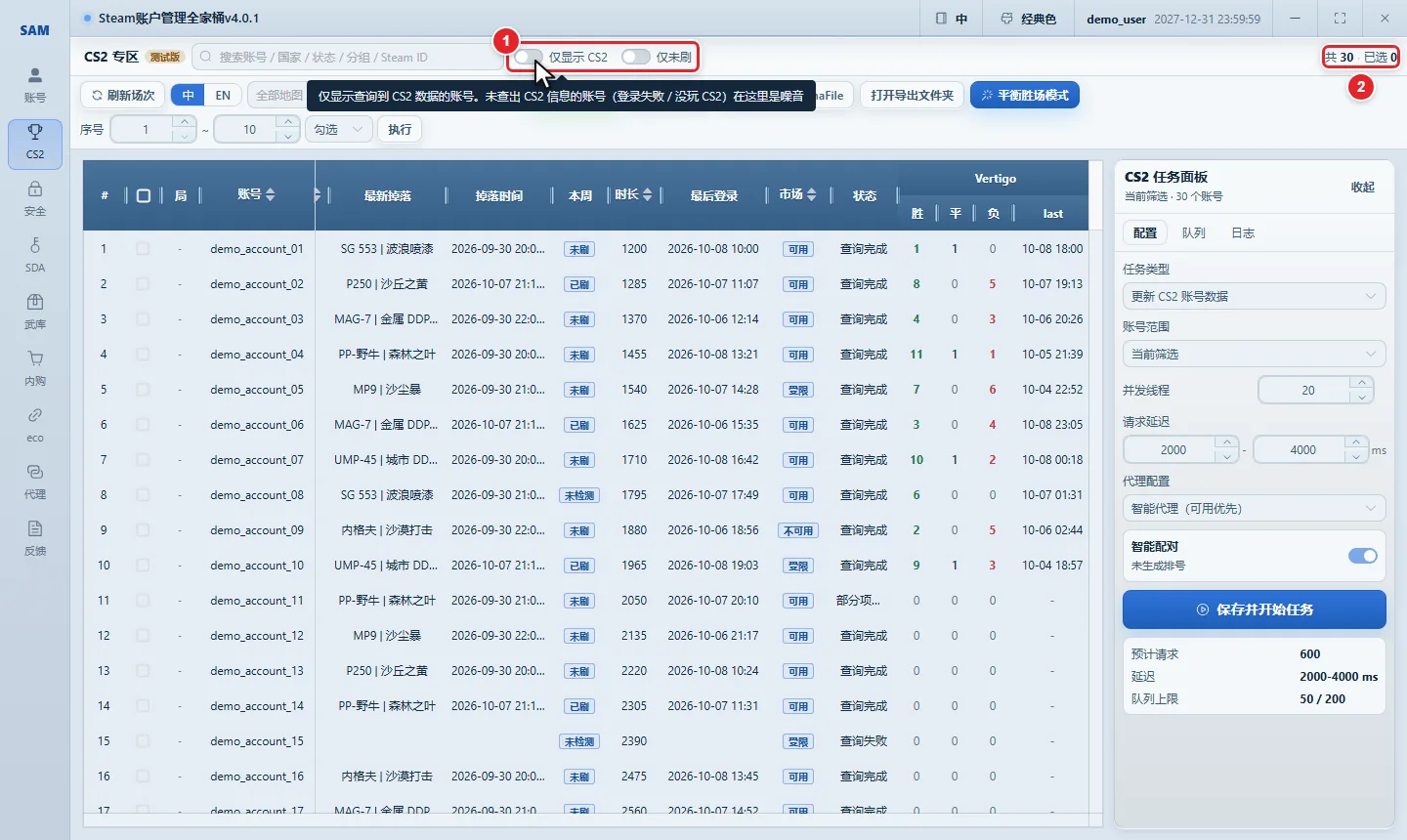Select the EN language option
Image resolution: width=1407 pixels, height=840 pixels.
223,96
